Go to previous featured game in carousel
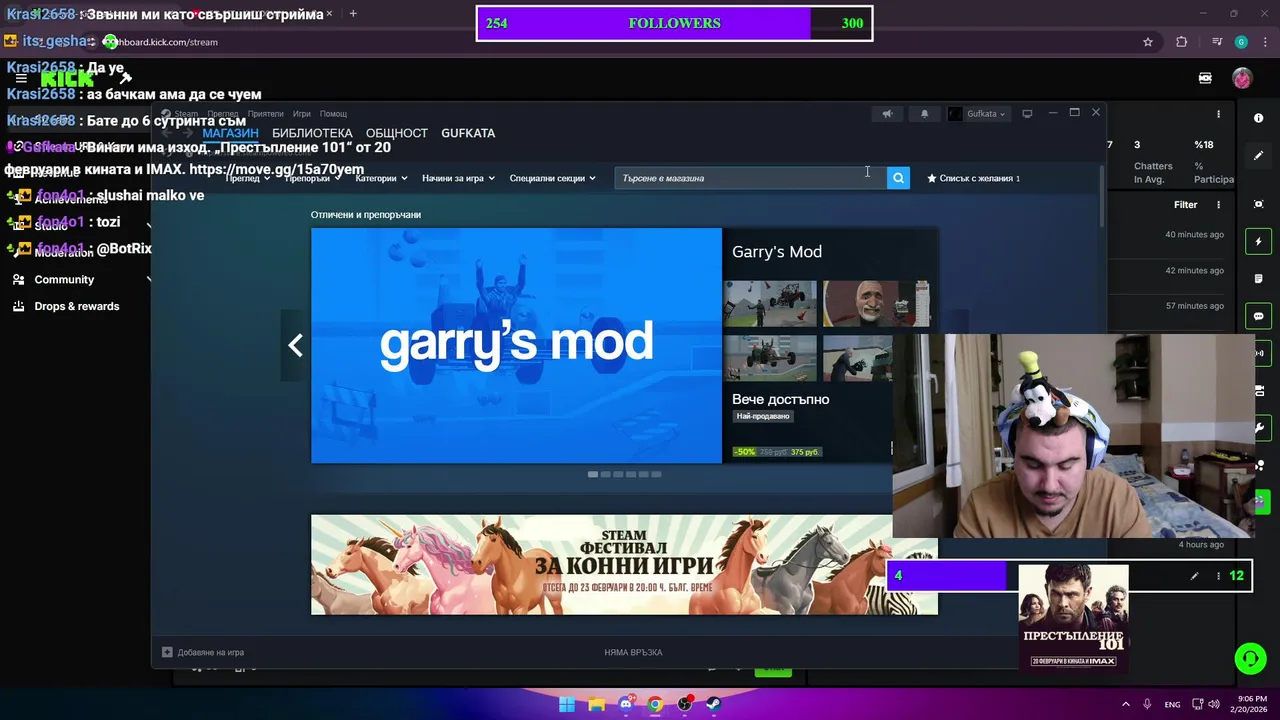Viewport: 1280px width, 720px height. [x=295, y=345]
